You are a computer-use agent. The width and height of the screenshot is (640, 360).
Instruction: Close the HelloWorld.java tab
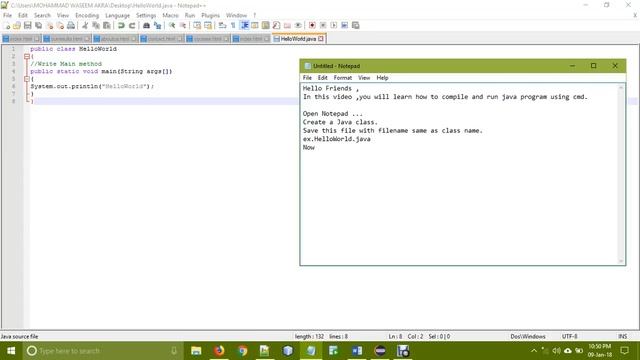[x=321, y=38]
